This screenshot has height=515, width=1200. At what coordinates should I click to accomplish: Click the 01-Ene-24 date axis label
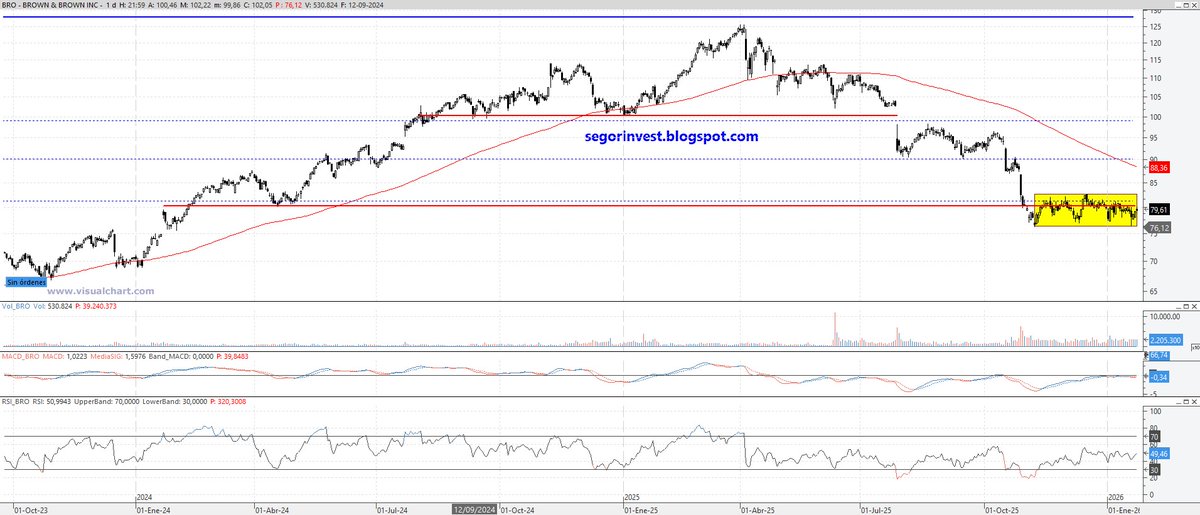tap(154, 509)
